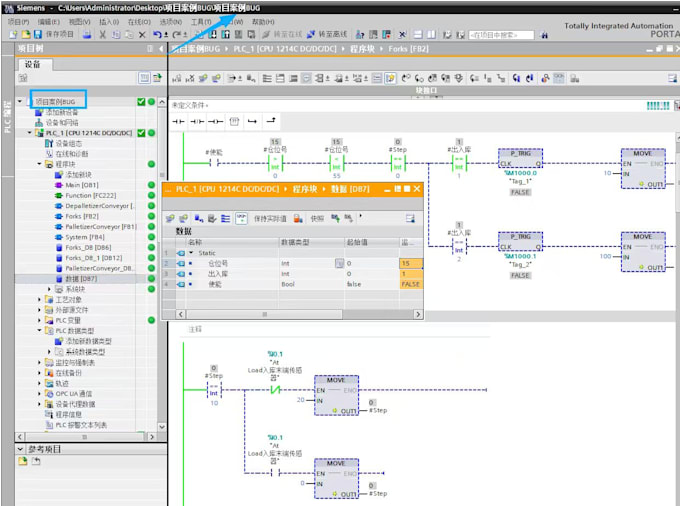The width and height of the screenshot is (680, 506).
Task: Collapse the 项目案例BUG root tree node
Action: (20, 101)
